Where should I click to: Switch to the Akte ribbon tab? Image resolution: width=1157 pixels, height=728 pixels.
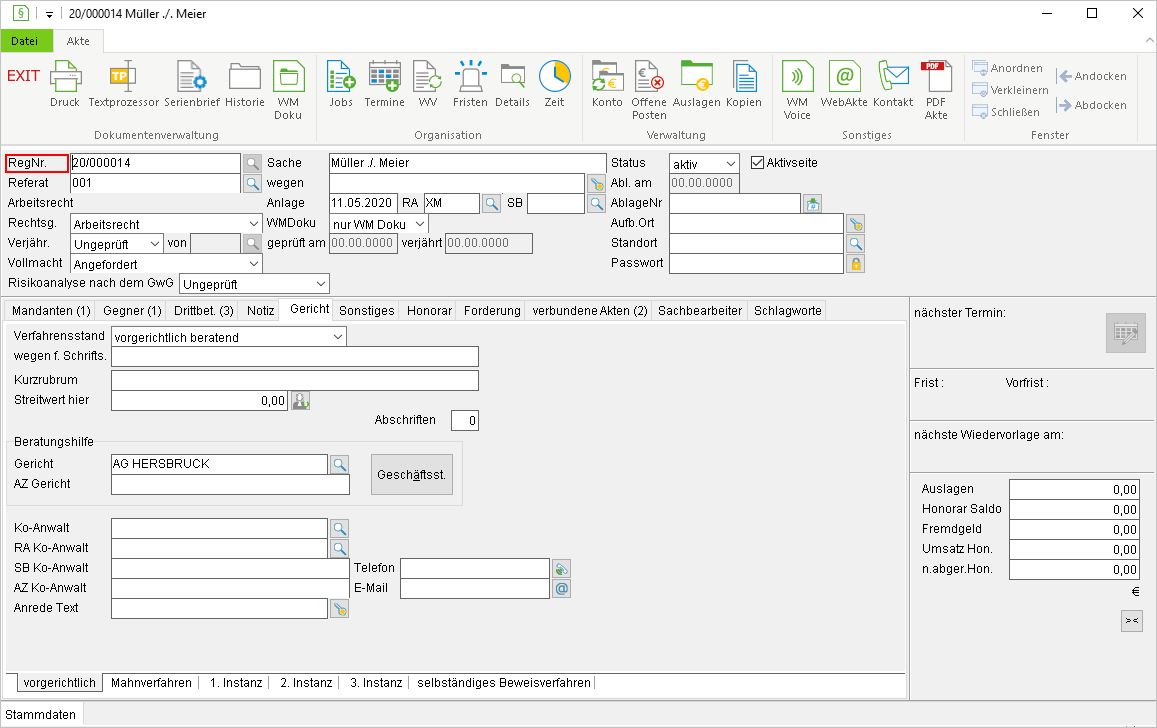click(78, 41)
